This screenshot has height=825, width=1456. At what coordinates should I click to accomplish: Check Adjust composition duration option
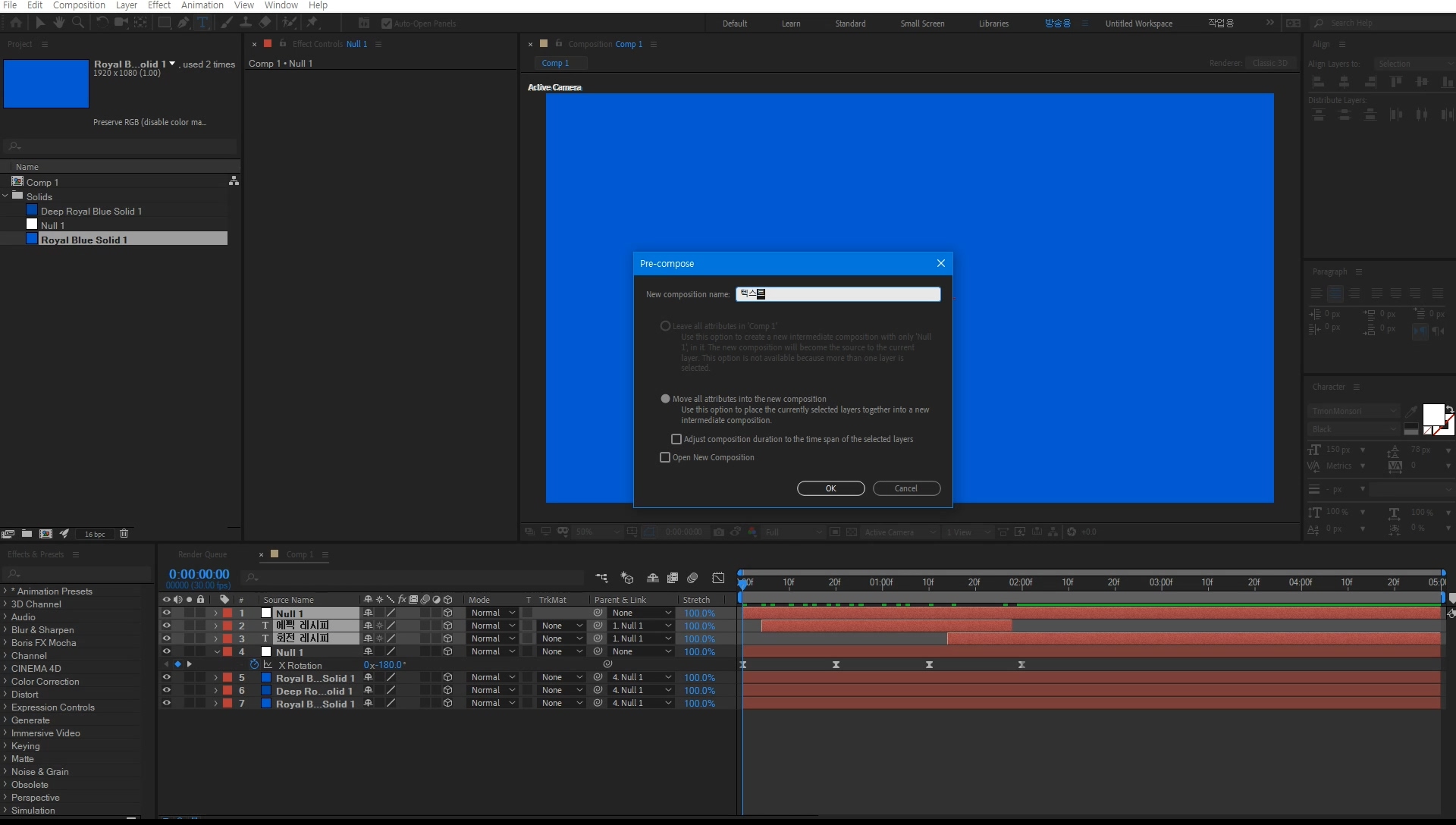pyautogui.click(x=676, y=439)
